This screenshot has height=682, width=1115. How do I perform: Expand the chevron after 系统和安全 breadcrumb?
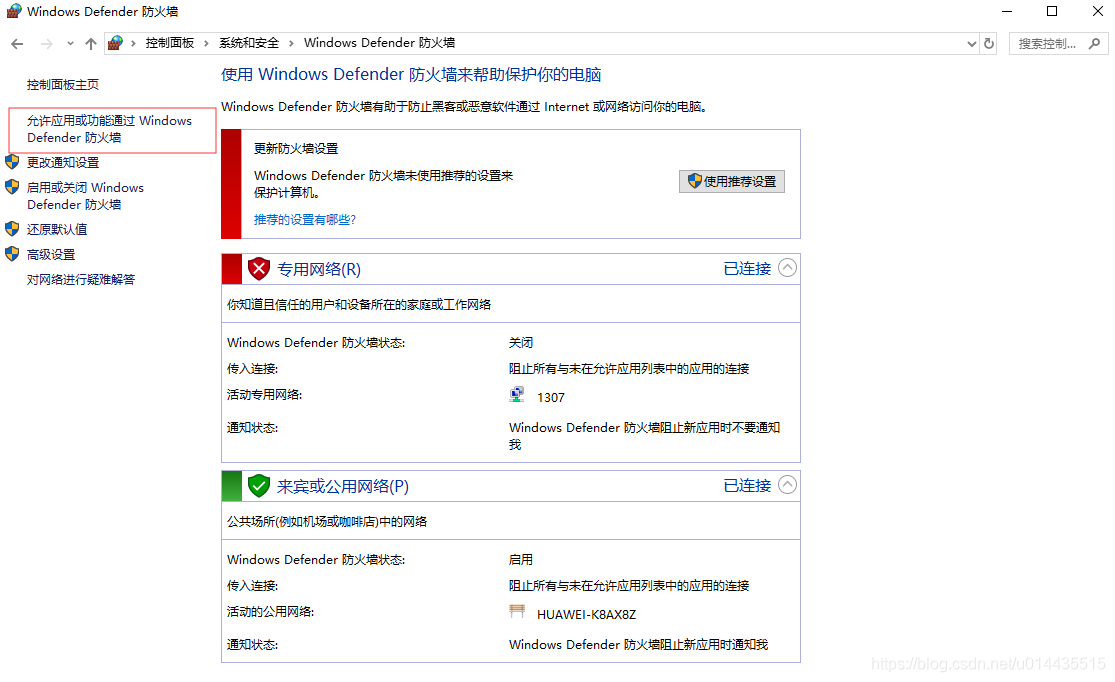[291, 44]
